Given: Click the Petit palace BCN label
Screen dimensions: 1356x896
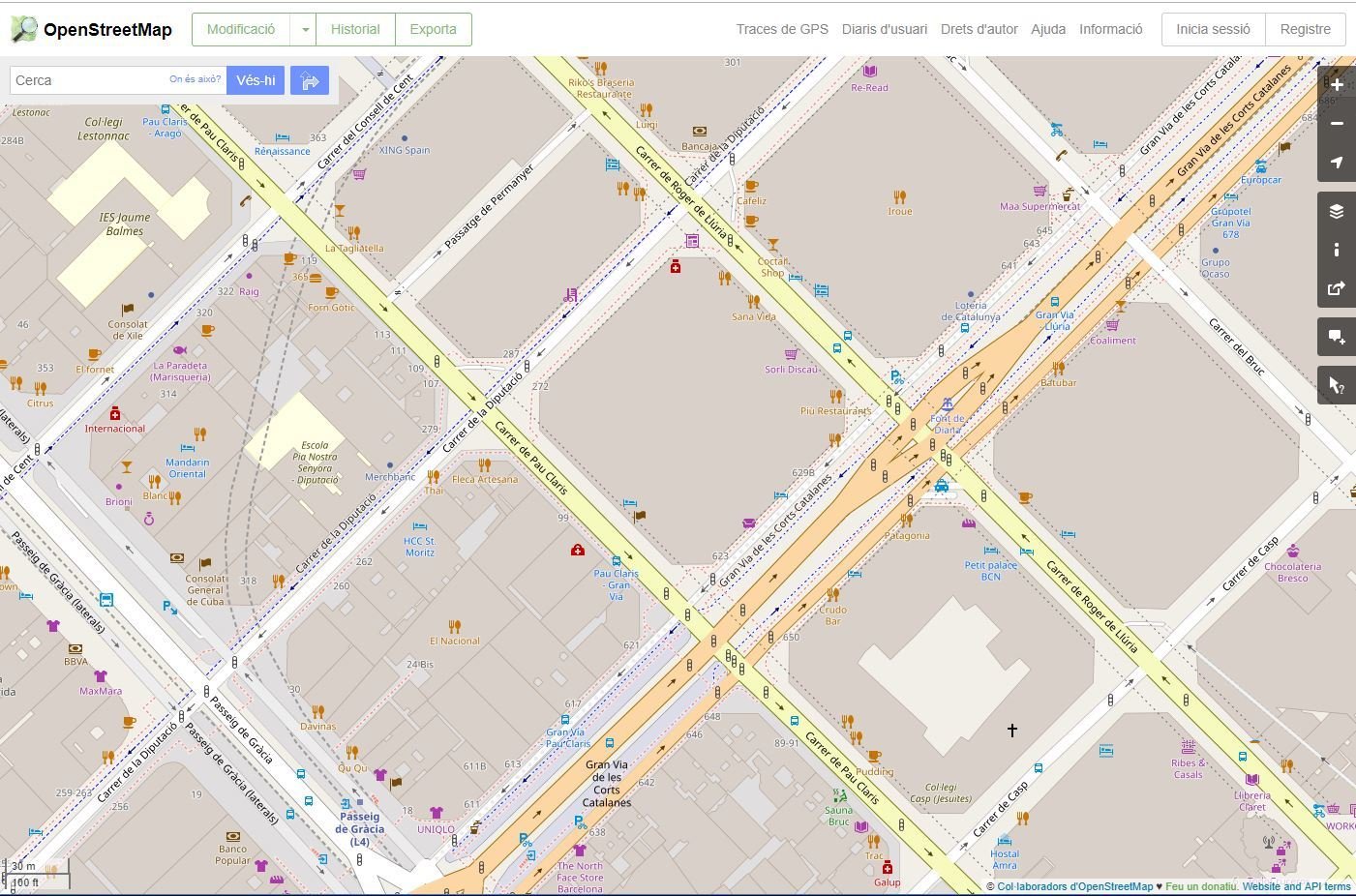Looking at the screenshot, I should tap(991, 571).
